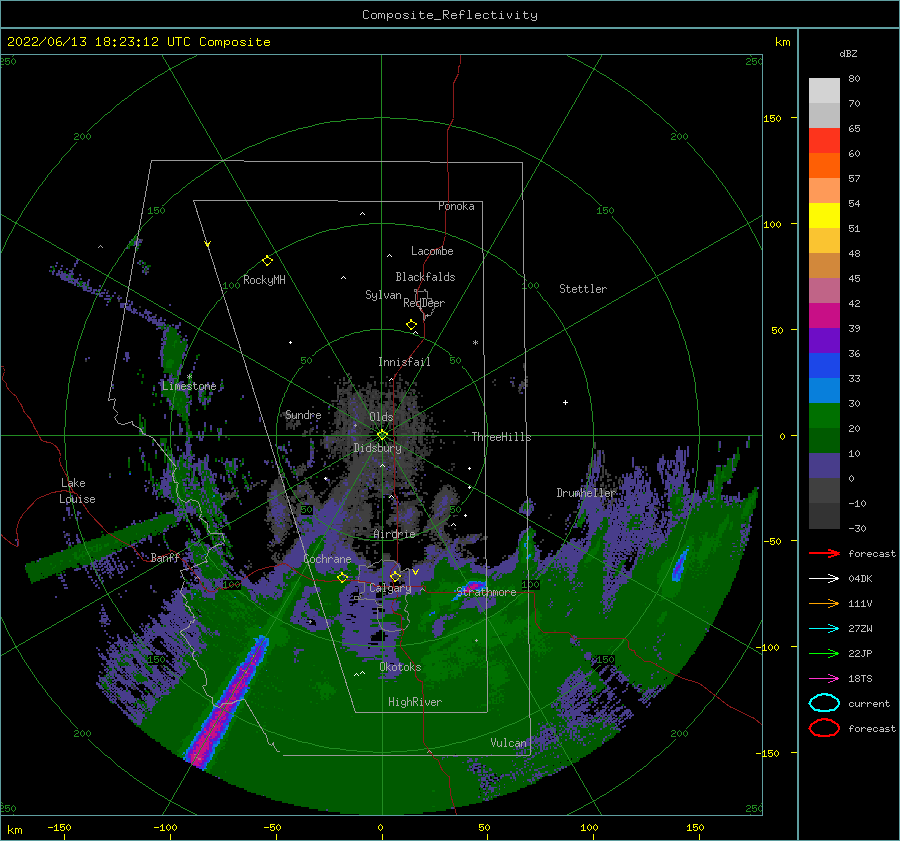This screenshot has width=900, height=841.
Task: Select the cyan 27ZW arrow legend icon
Action: pos(824,629)
